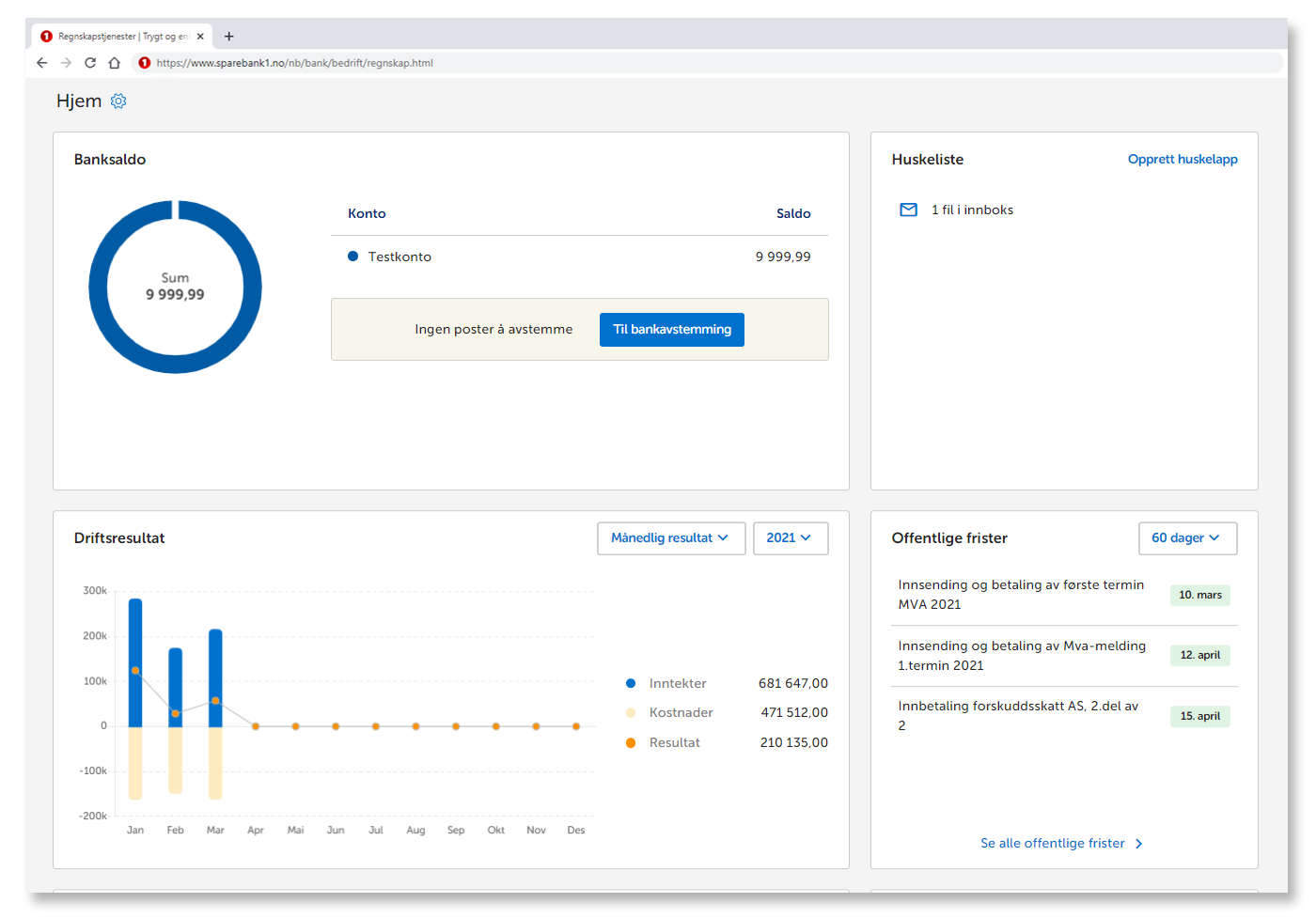Click the Opprett huskelapp link
1316x918 pixels.
point(1182,160)
